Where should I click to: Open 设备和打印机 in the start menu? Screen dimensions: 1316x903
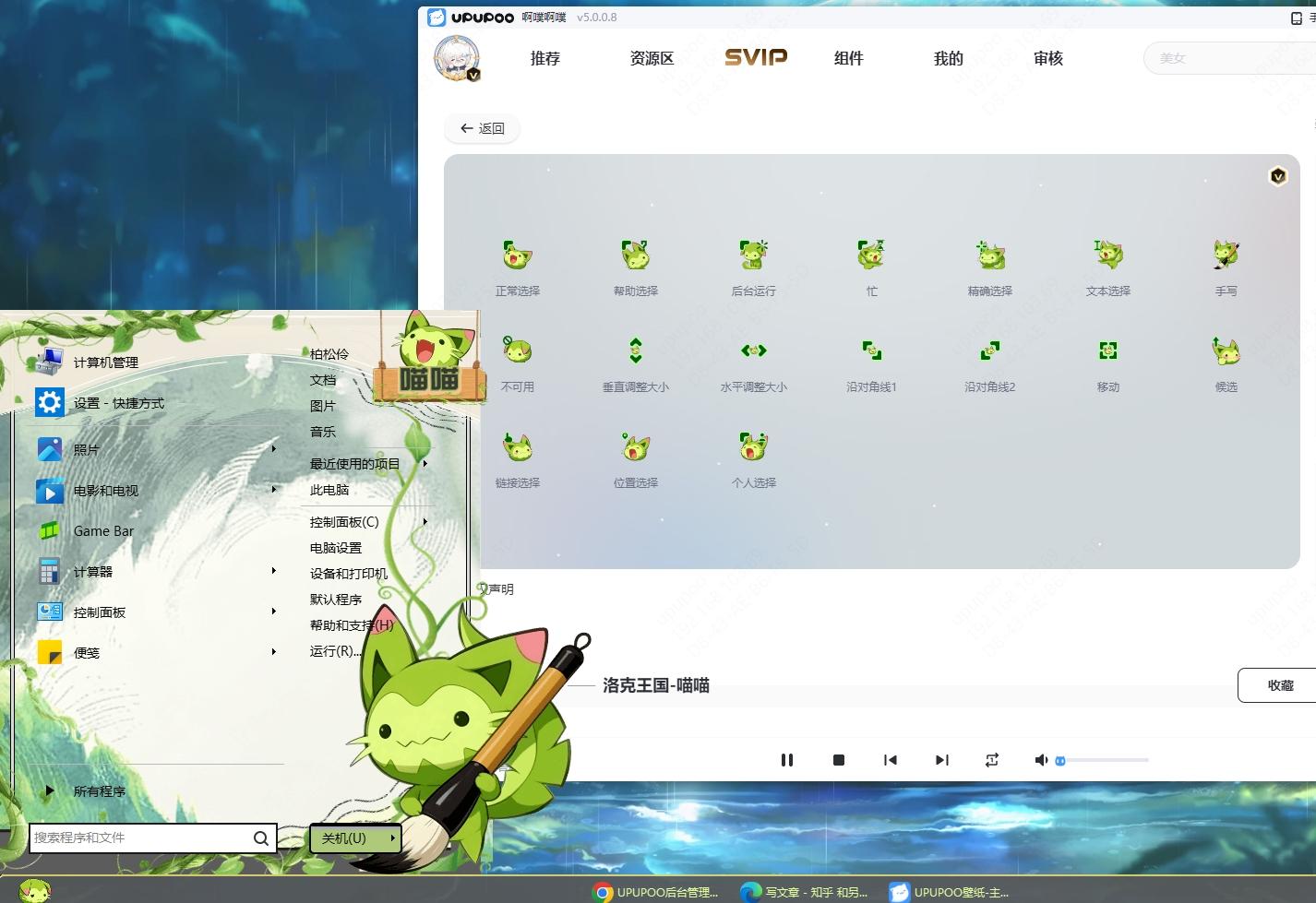coord(349,574)
